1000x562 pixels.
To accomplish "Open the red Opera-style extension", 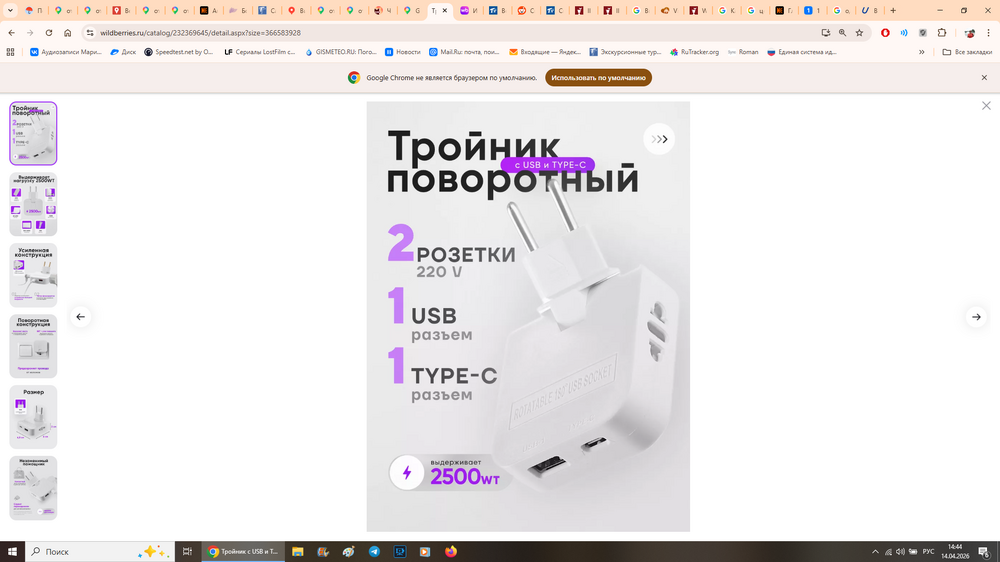I will pos(885,33).
